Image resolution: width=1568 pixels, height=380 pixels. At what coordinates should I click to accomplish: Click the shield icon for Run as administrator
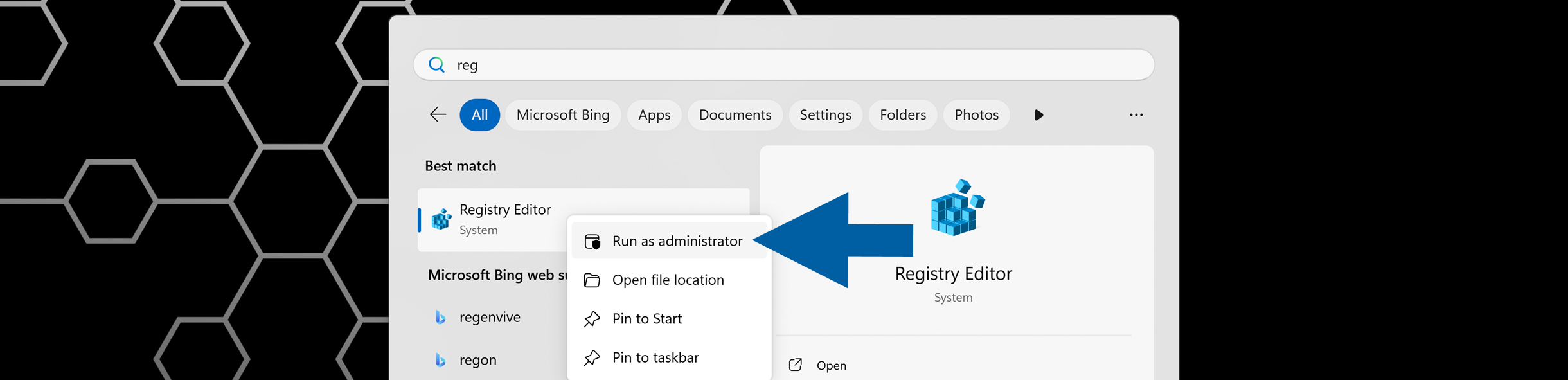[x=592, y=242]
